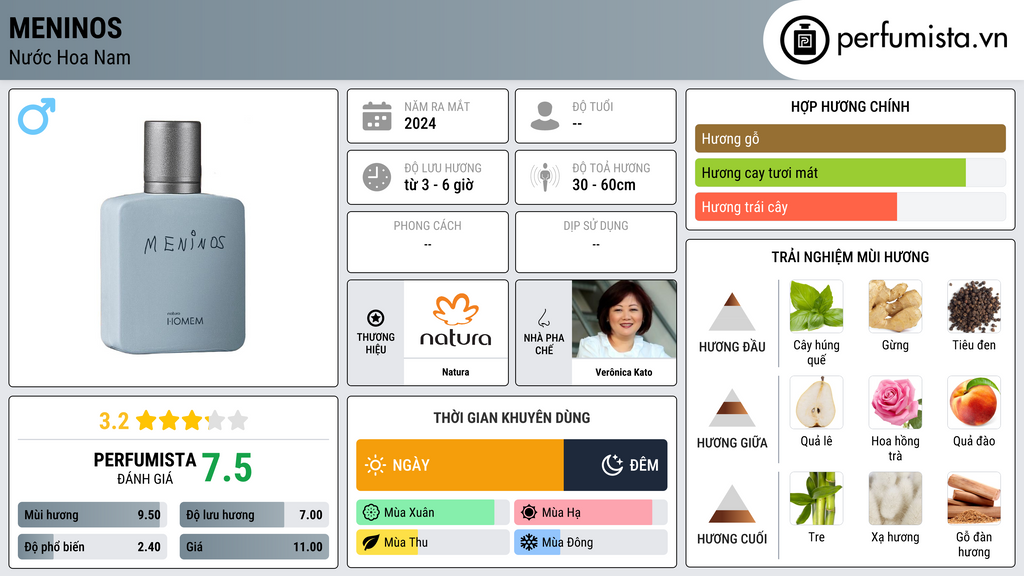1024x576 pixels.
Task: Select the Xạ hương musk note image
Action: point(895,498)
